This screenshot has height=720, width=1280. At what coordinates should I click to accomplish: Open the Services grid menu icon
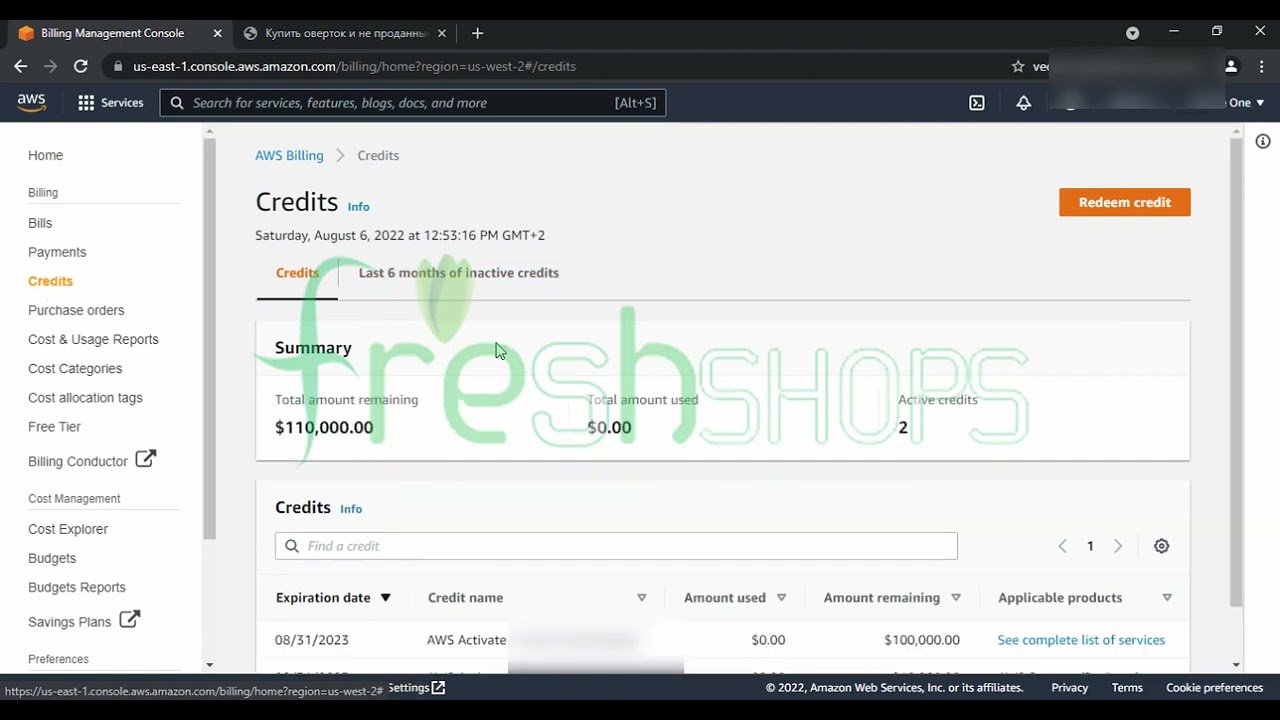pos(86,103)
